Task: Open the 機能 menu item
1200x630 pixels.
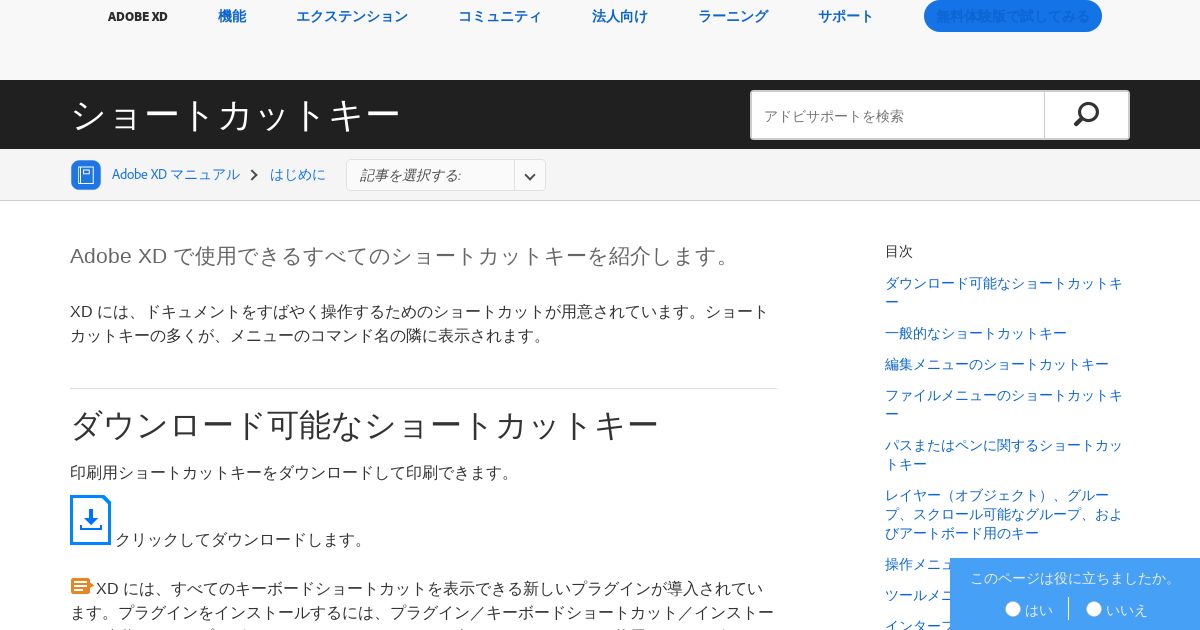Action: click(232, 16)
